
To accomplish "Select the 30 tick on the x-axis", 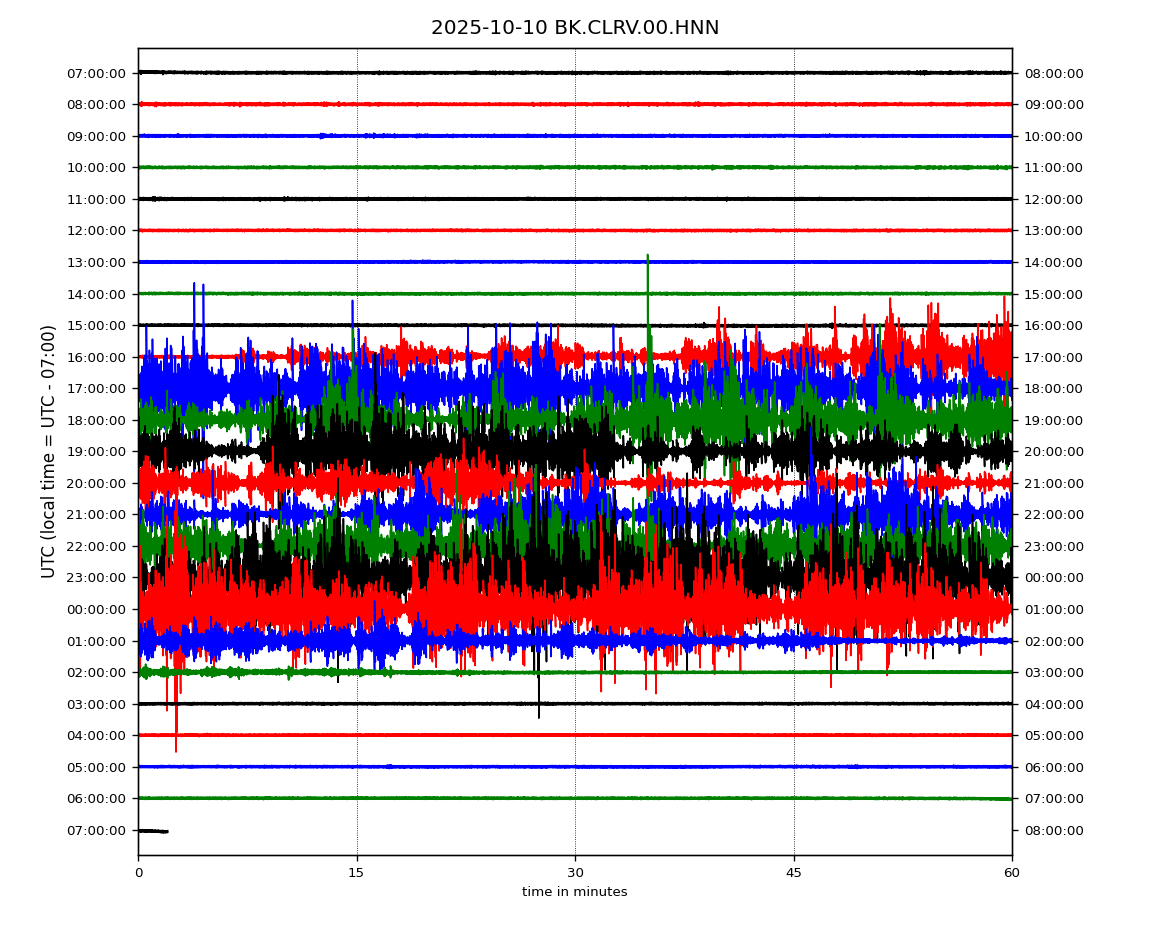I will click(x=575, y=873).
